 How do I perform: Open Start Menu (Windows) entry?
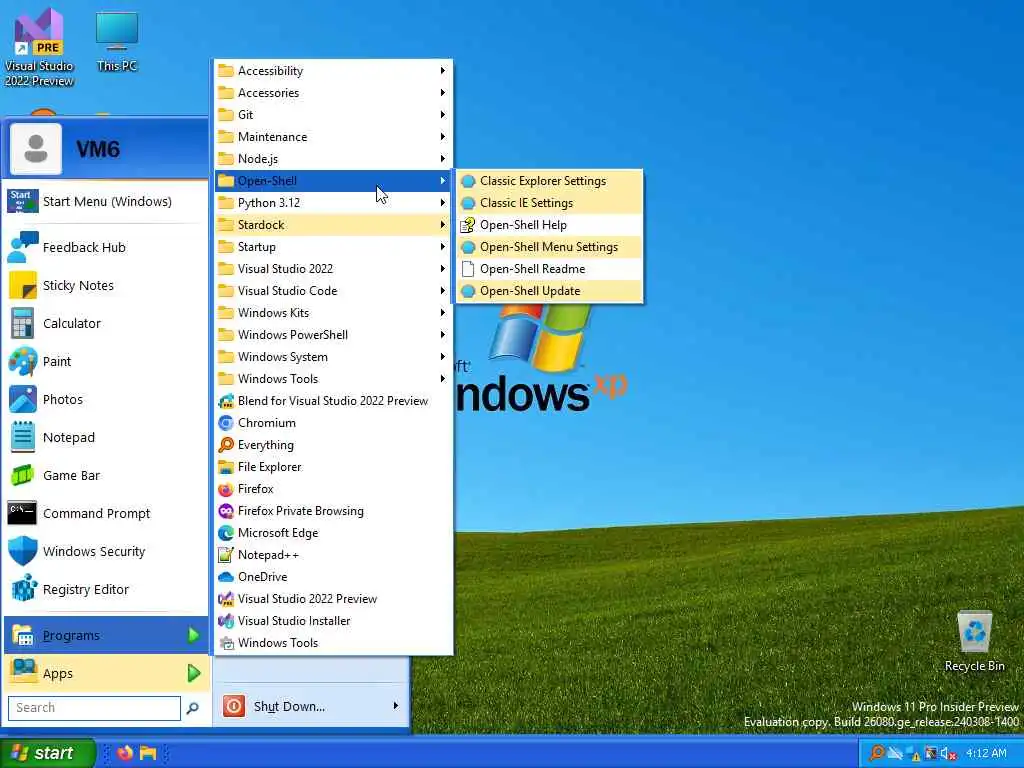pyautogui.click(x=106, y=201)
